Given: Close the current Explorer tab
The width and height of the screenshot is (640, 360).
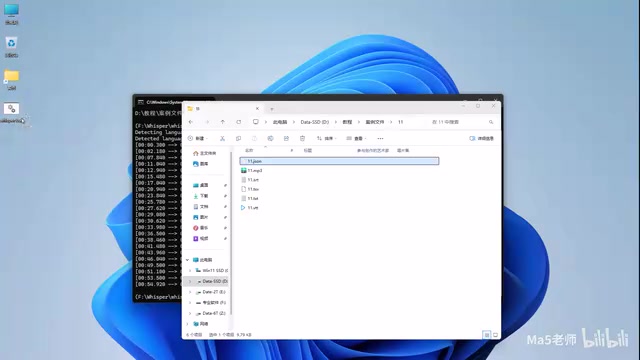Looking at the screenshot, I should pos(257,109).
